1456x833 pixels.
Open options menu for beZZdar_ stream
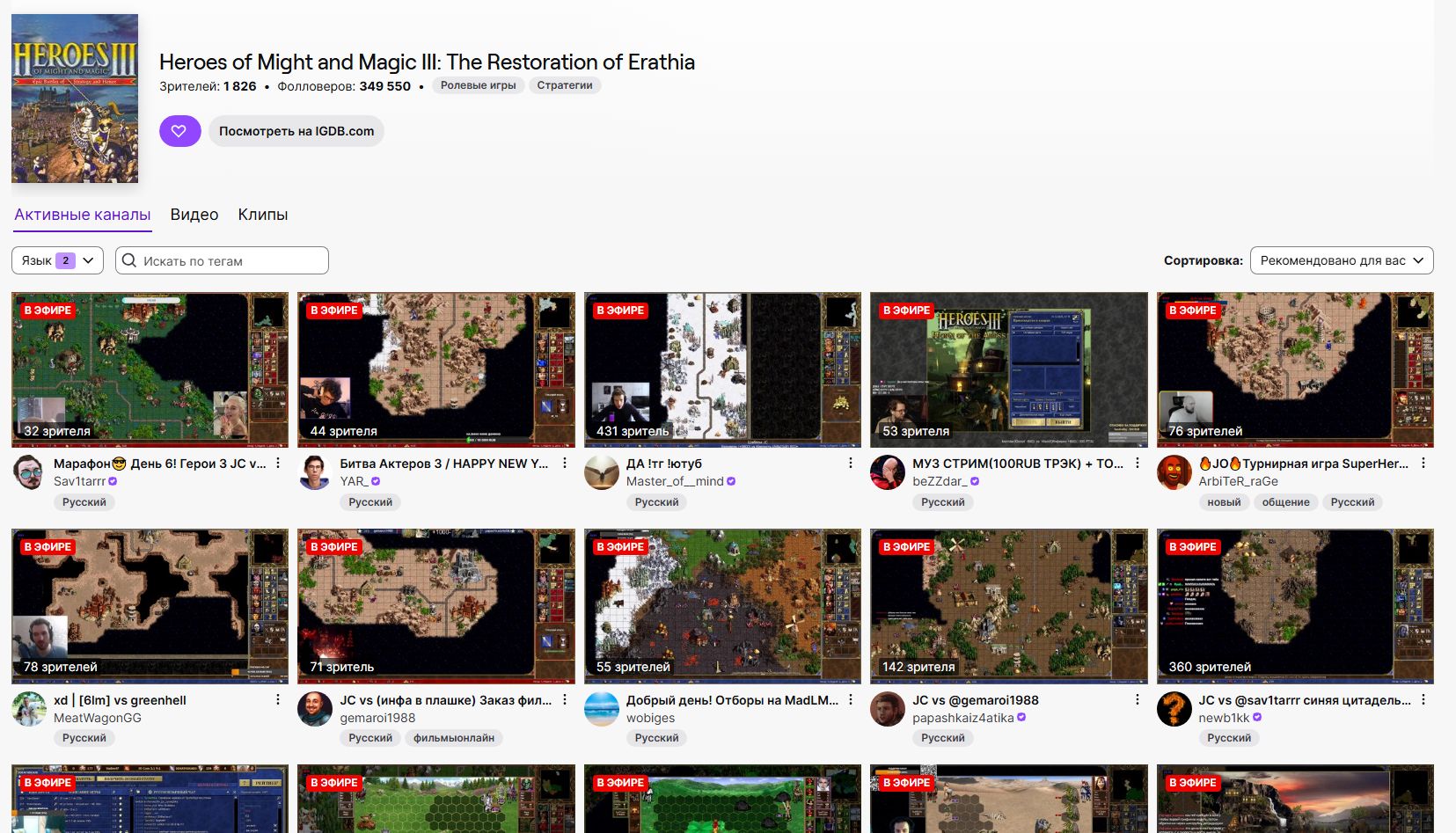(1138, 463)
